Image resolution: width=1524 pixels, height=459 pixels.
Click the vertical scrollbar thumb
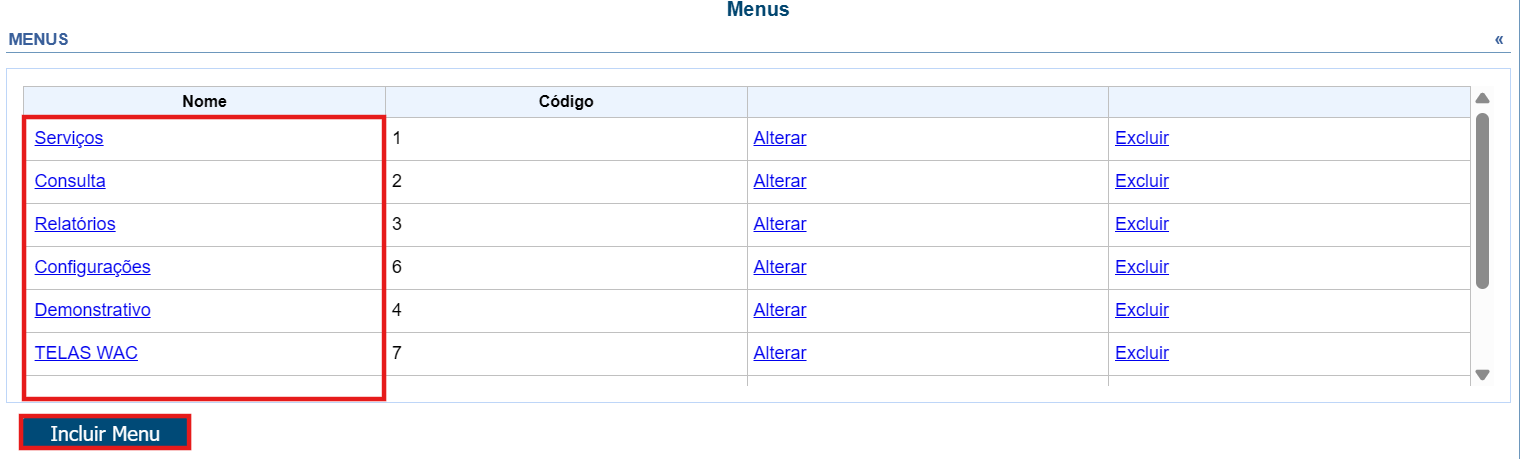(x=1483, y=200)
